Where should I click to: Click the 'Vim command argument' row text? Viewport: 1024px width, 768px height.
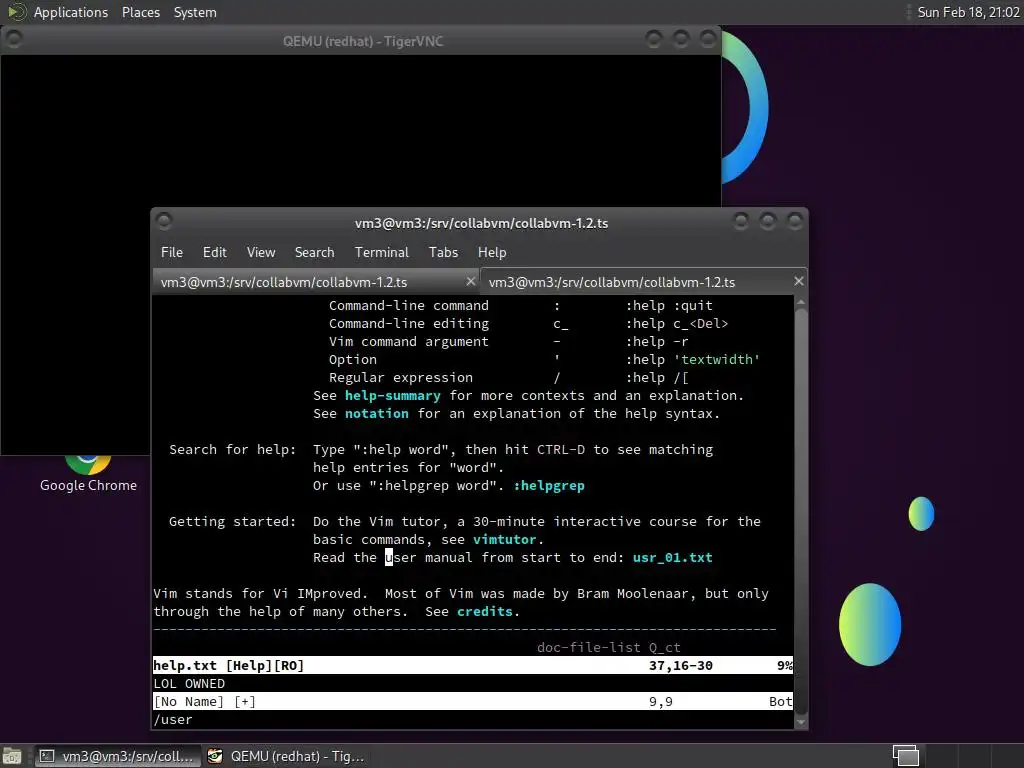[408, 342]
